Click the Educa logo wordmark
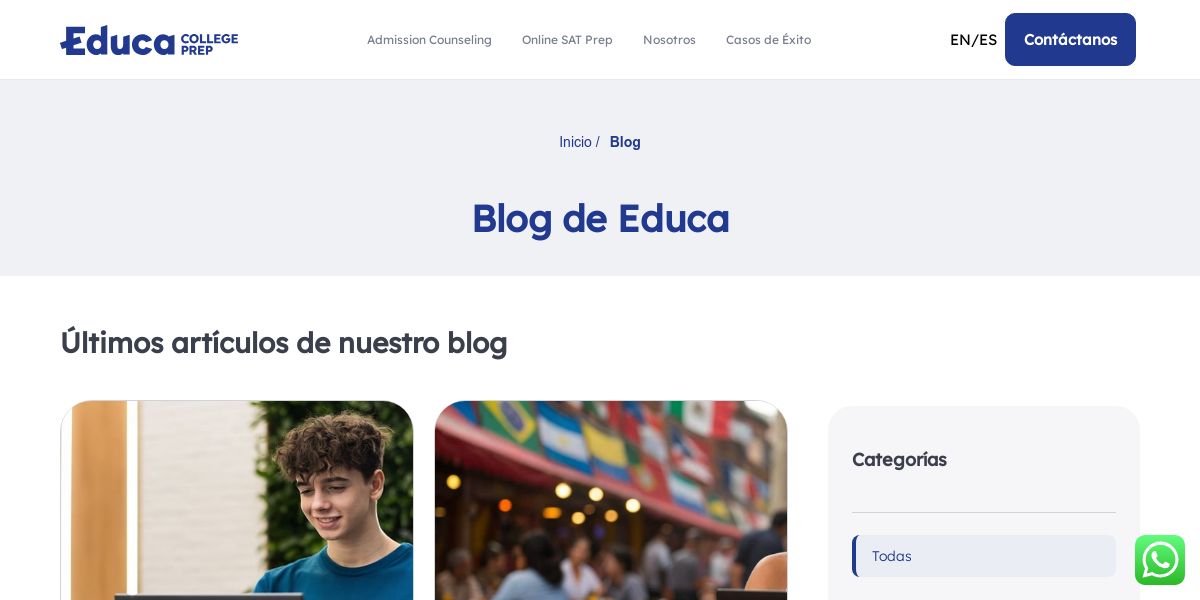This screenshot has width=1200, height=600. pos(118,41)
